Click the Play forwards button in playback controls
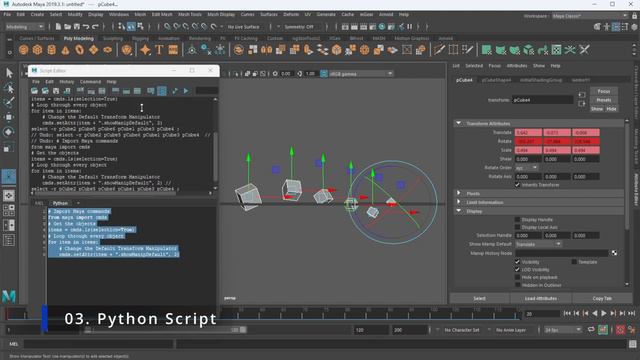This screenshot has width=640, height=360. pos(604,313)
